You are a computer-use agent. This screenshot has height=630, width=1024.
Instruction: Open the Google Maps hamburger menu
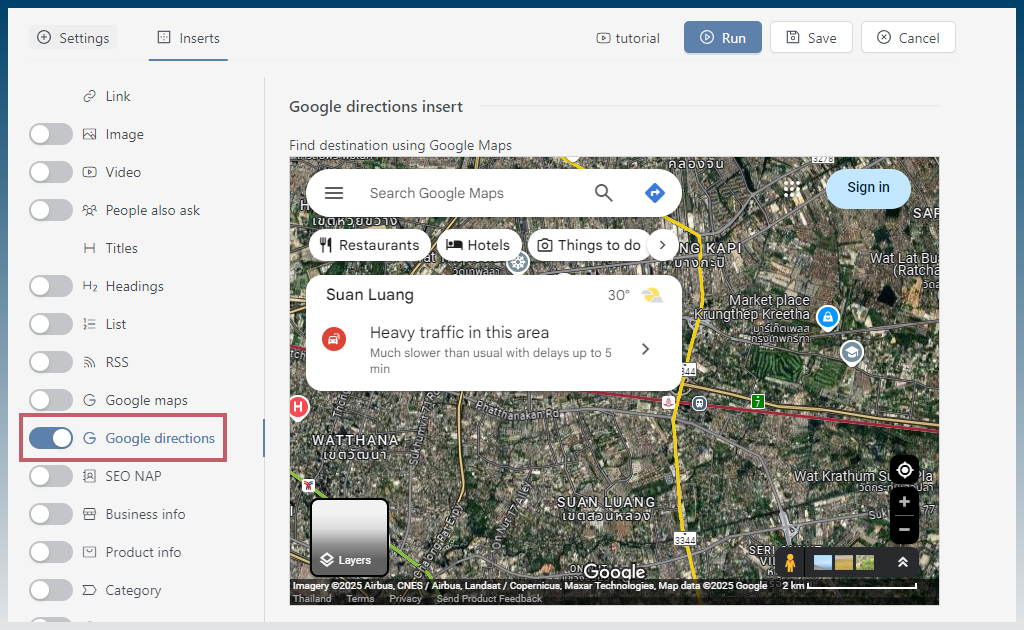coord(334,193)
